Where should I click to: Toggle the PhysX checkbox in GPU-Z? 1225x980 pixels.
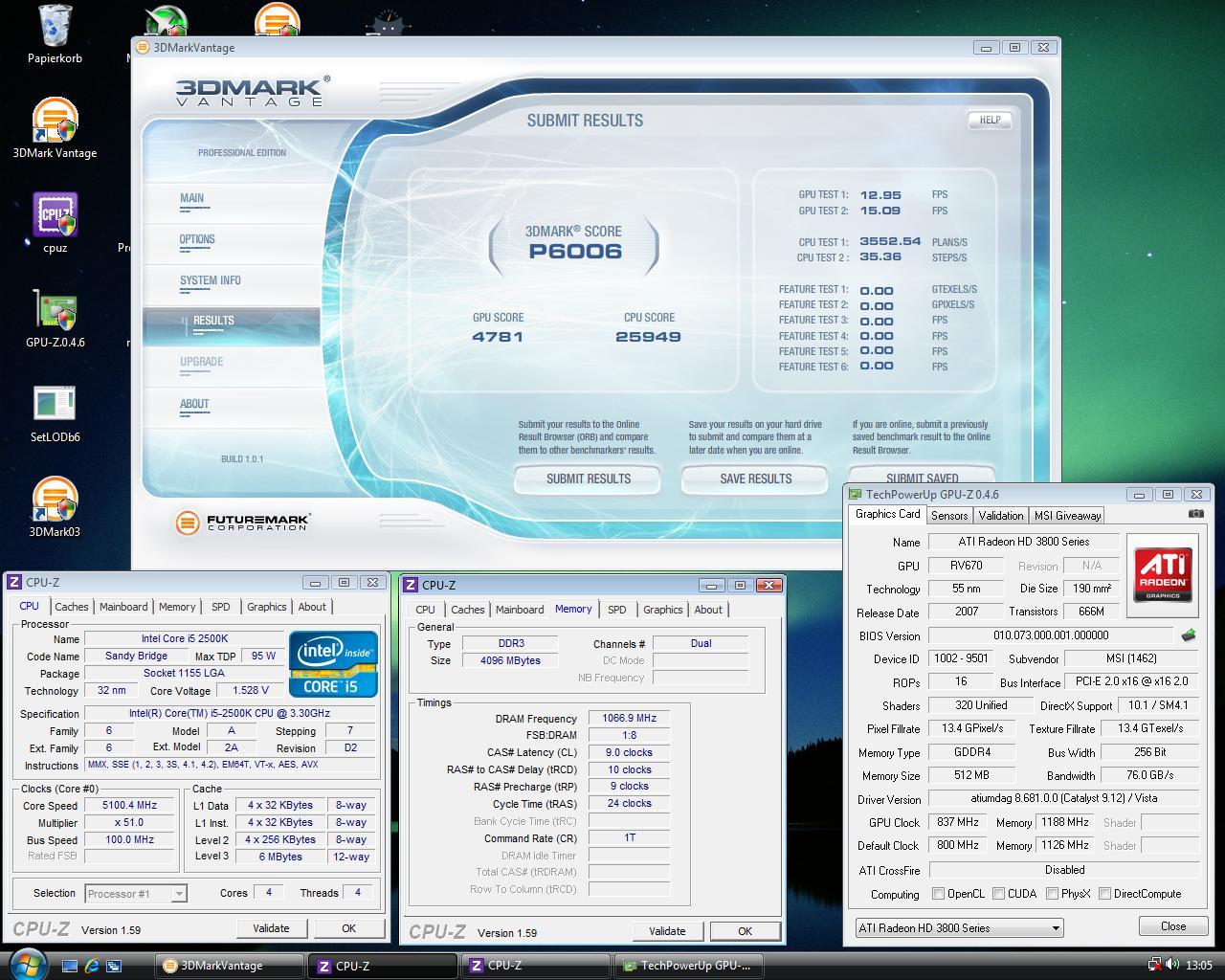click(1052, 894)
